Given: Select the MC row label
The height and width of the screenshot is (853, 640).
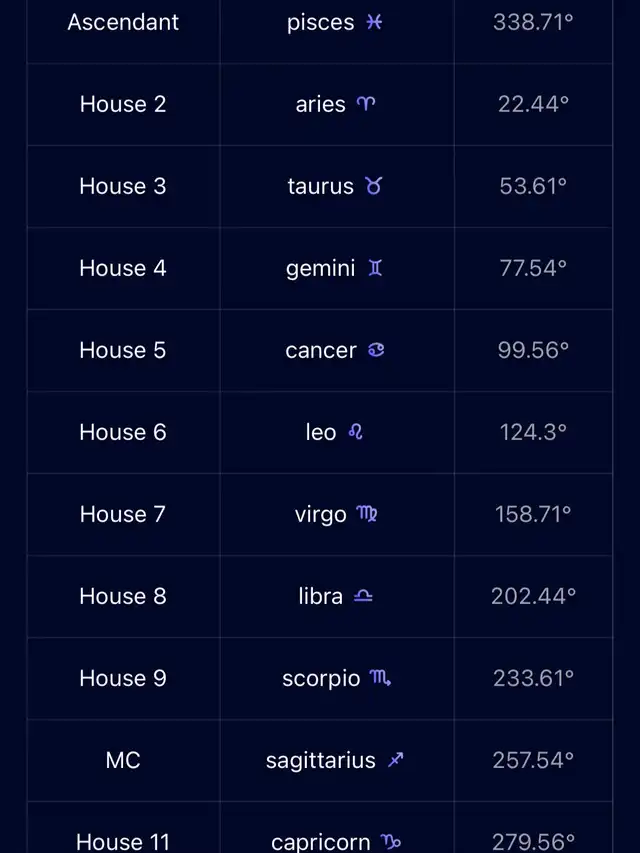Looking at the screenshot, I should pos(123,760).
